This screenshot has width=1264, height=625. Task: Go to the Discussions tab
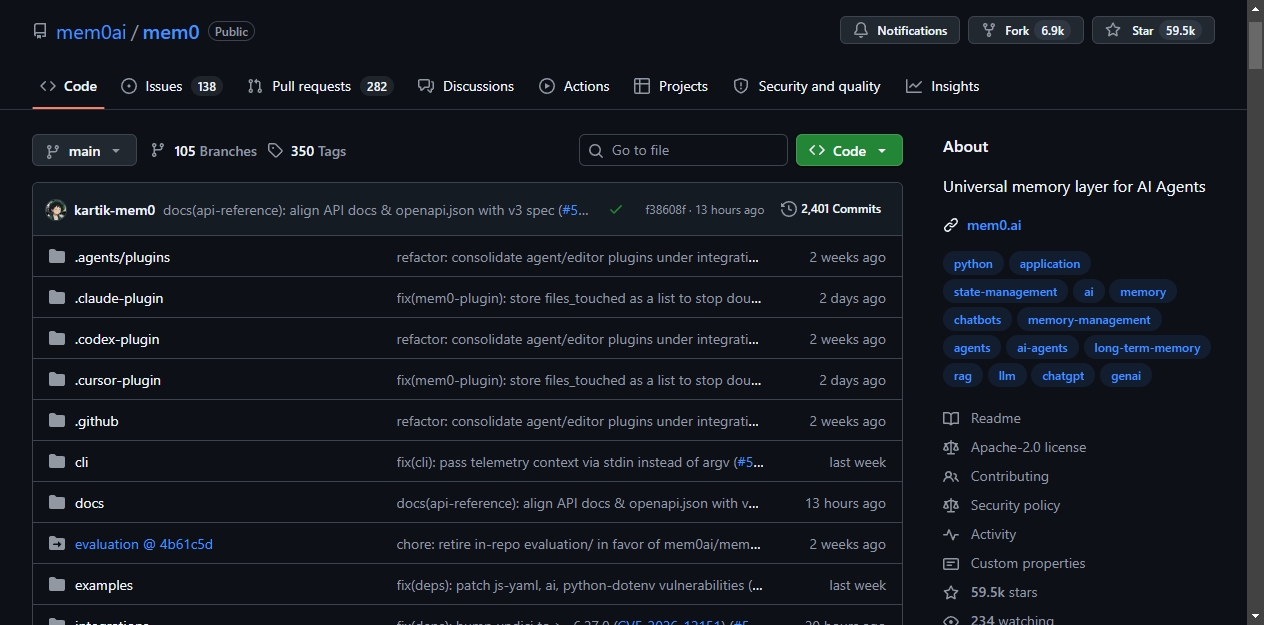coord(466,86)
